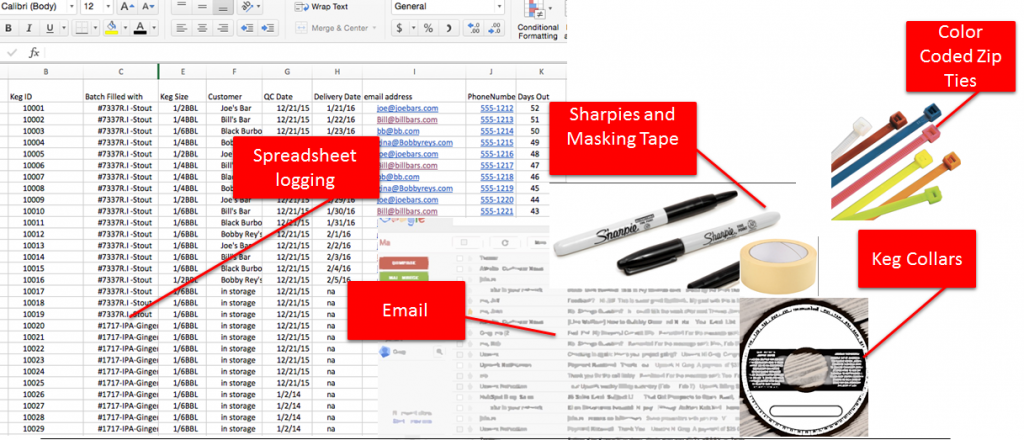1024x440 pixels.
Task: Click the Borders button
Action: coord(81,28)
